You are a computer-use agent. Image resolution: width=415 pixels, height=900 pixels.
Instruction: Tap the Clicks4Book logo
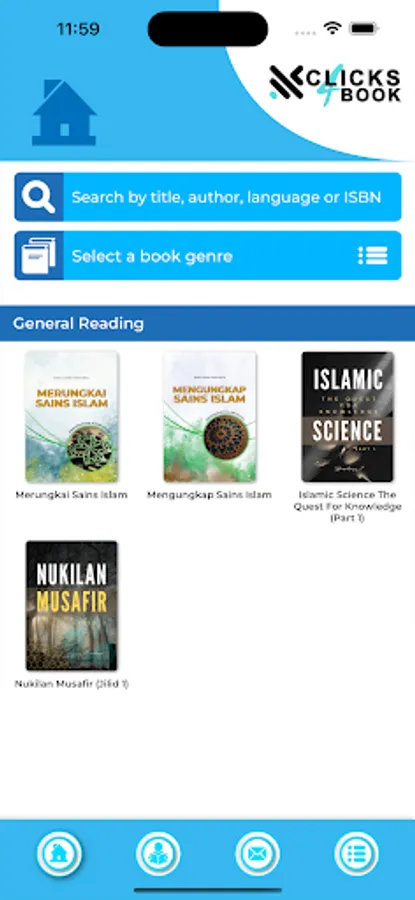click(x=335, y=85)
